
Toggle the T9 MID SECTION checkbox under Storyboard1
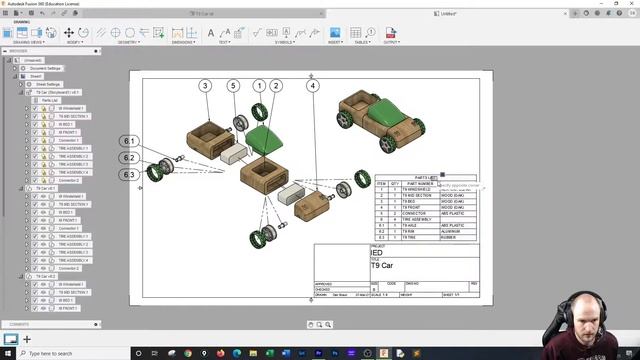coord(35,116)
